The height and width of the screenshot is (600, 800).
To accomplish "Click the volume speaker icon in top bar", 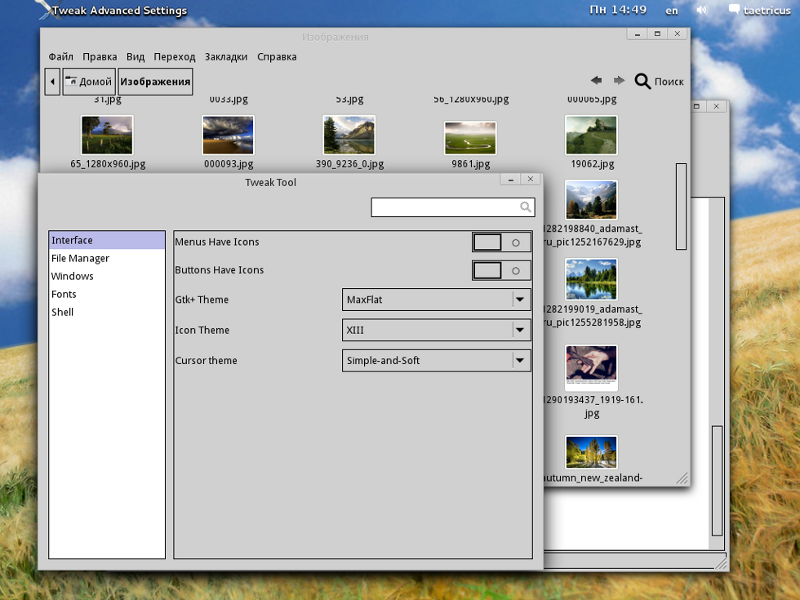I will pos(702,10).
